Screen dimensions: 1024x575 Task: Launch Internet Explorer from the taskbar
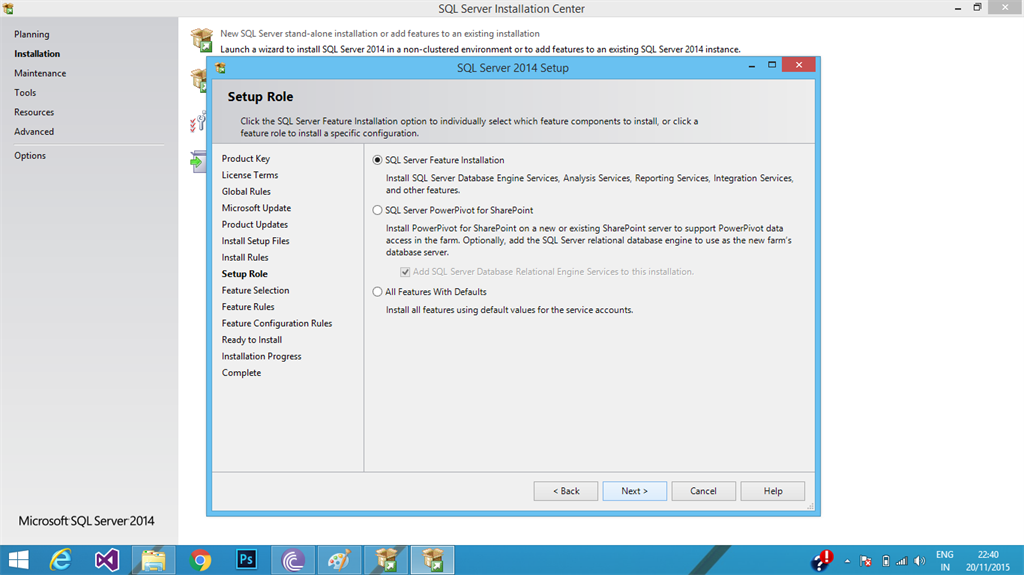click(x=61, y=560)
